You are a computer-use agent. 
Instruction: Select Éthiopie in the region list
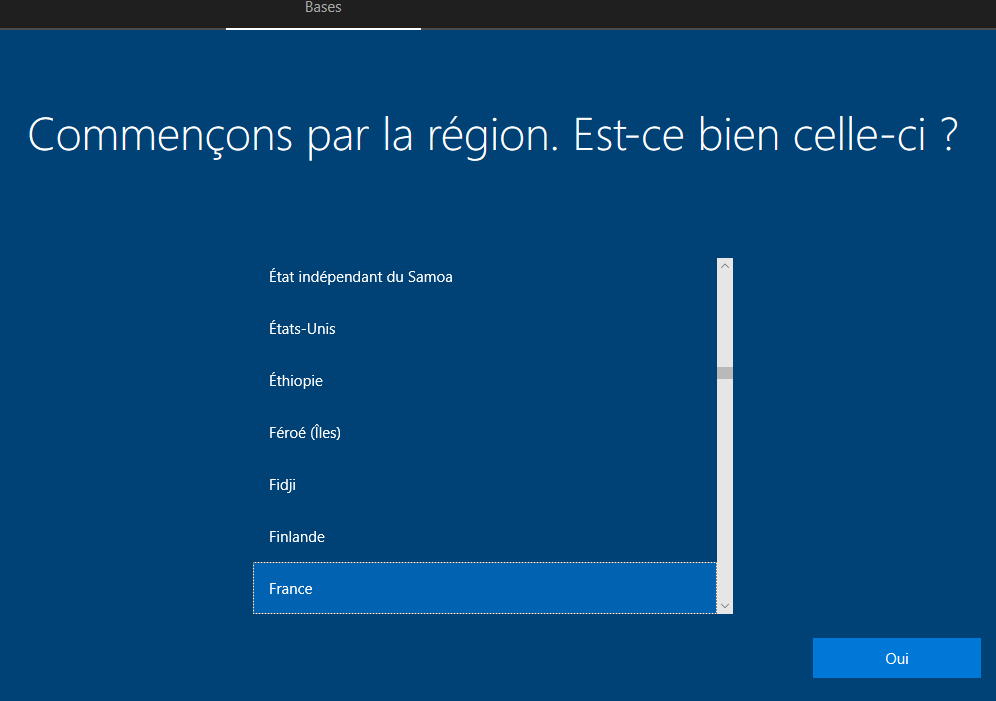(x=296, y=381)
